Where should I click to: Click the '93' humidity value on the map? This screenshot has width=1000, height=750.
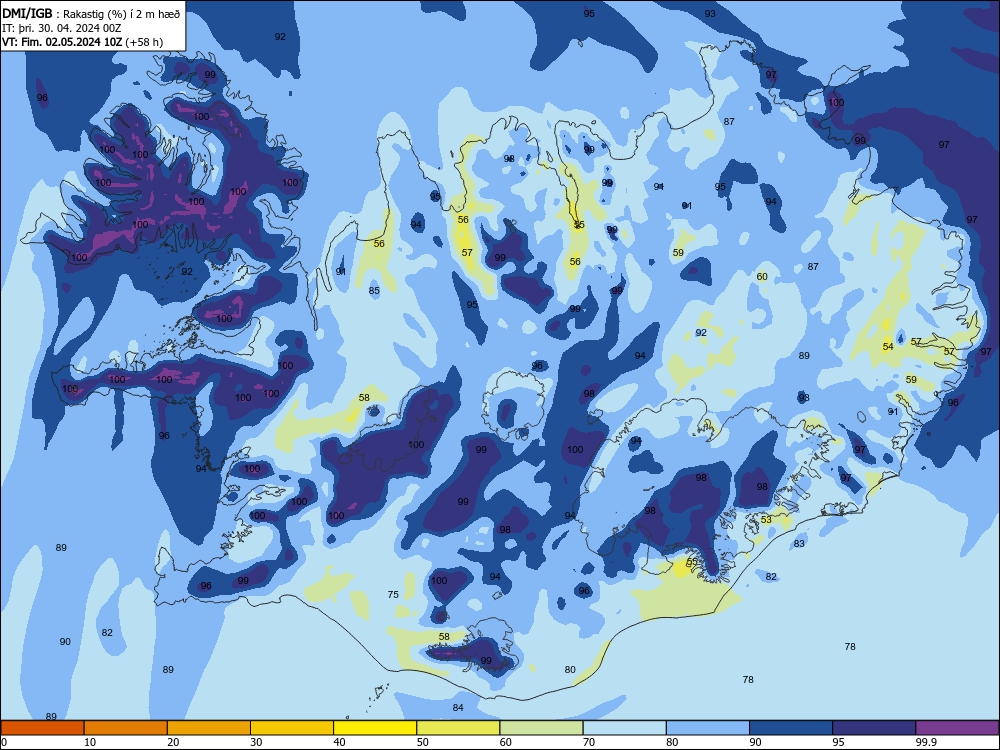pyautogui.click(x=710, y=13)
